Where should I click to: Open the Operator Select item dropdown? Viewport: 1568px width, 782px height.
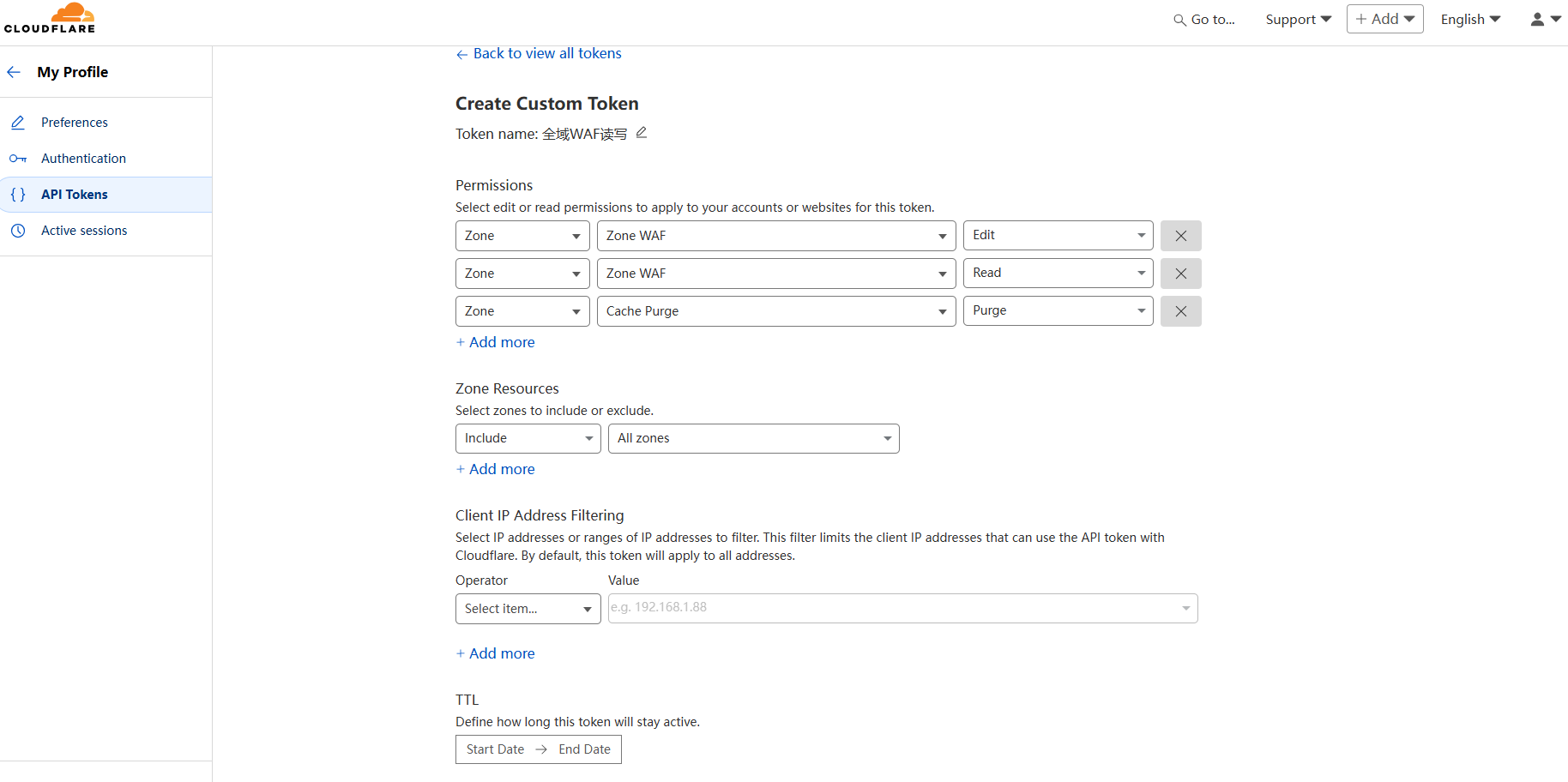tap(528, 609)
